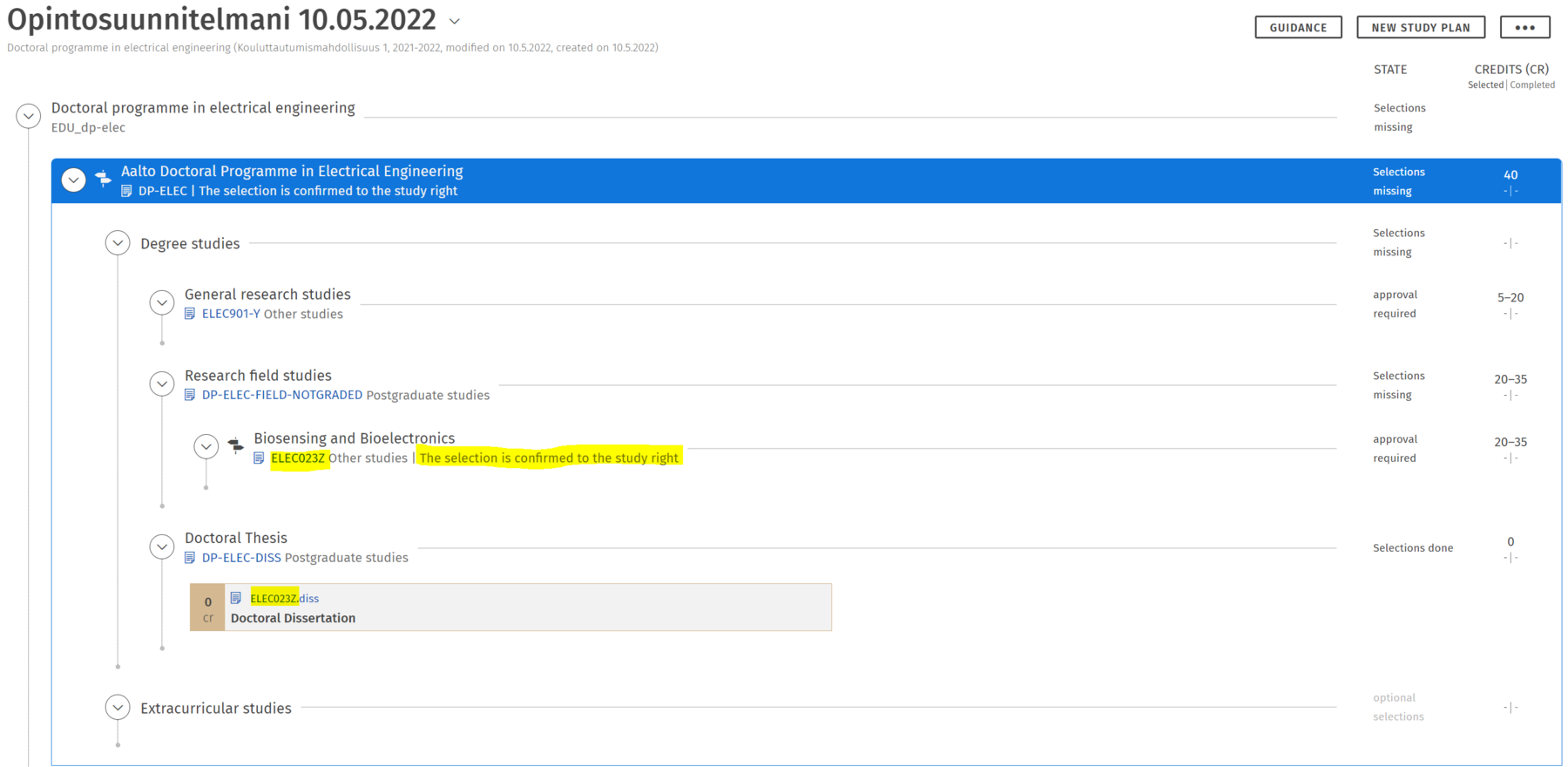Collapse the Extracurricular studies section
This screenshot has height=767, width=1568.
pyautogui.click(x=118, y=708)
